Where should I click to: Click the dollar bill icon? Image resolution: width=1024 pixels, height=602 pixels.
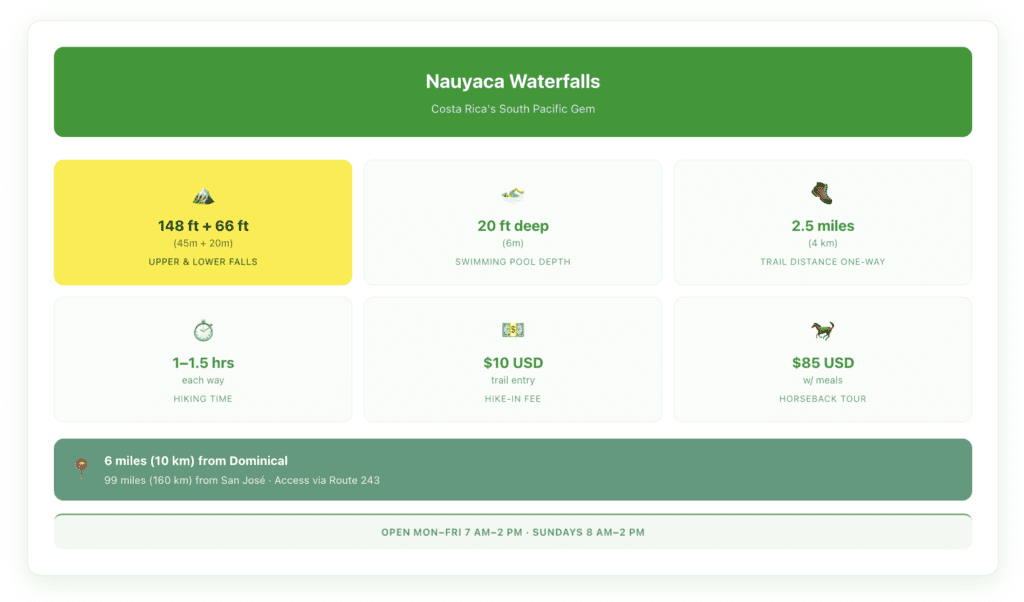(x=513, y=330)
